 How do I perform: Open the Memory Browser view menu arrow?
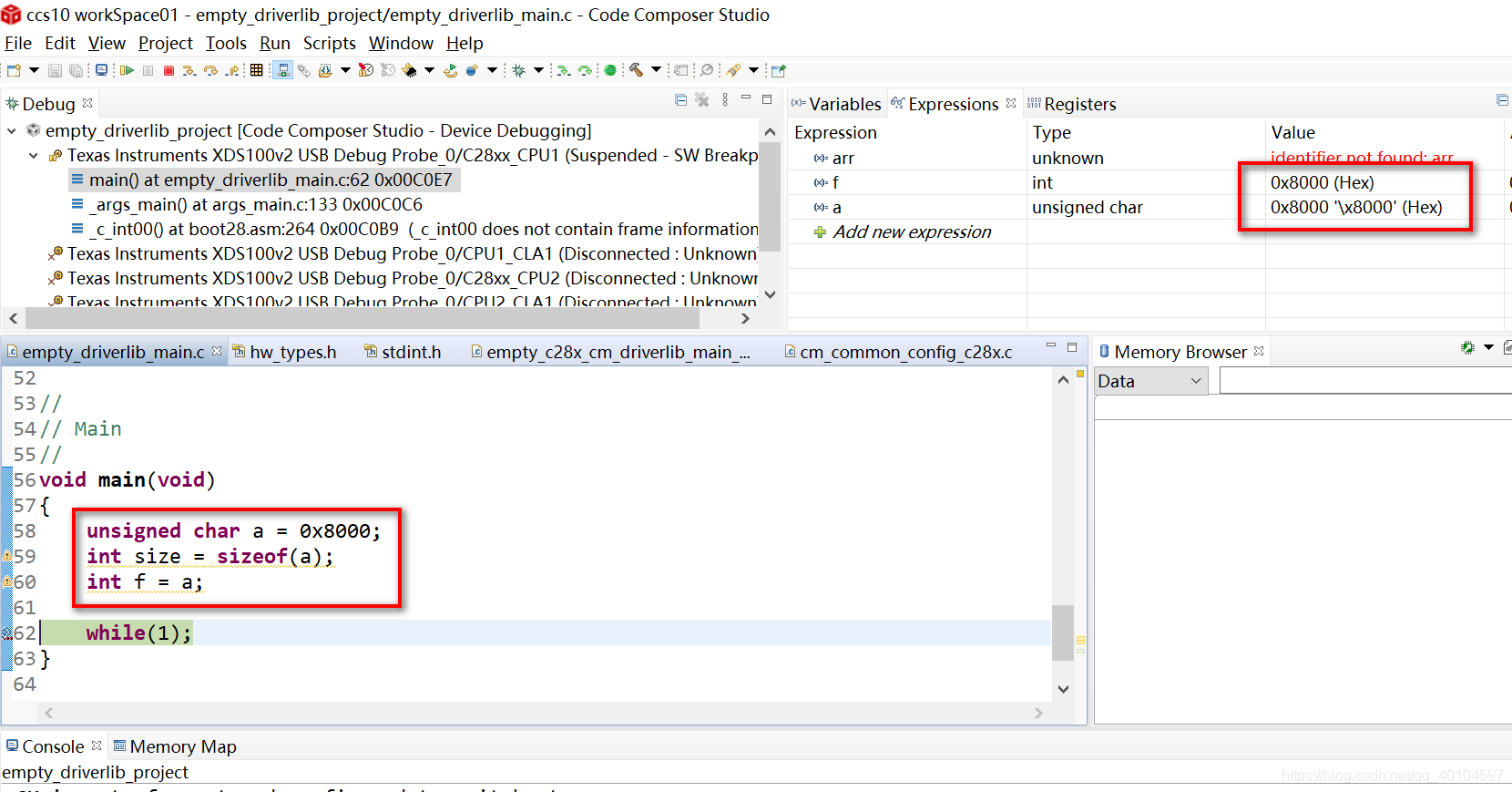(x=1488, y=347)
